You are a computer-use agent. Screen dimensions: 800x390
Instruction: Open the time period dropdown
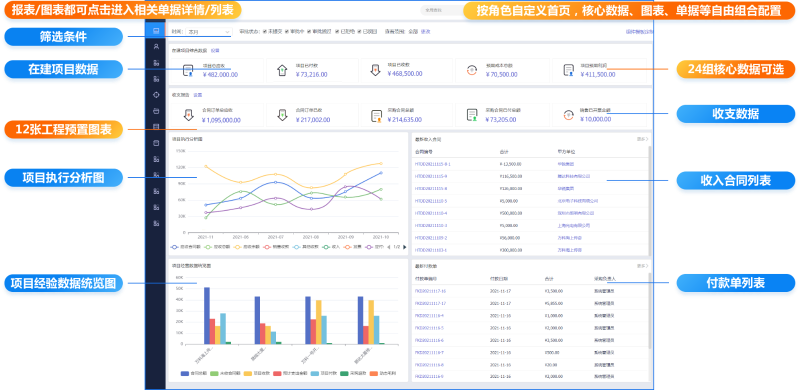click(208, 32)
